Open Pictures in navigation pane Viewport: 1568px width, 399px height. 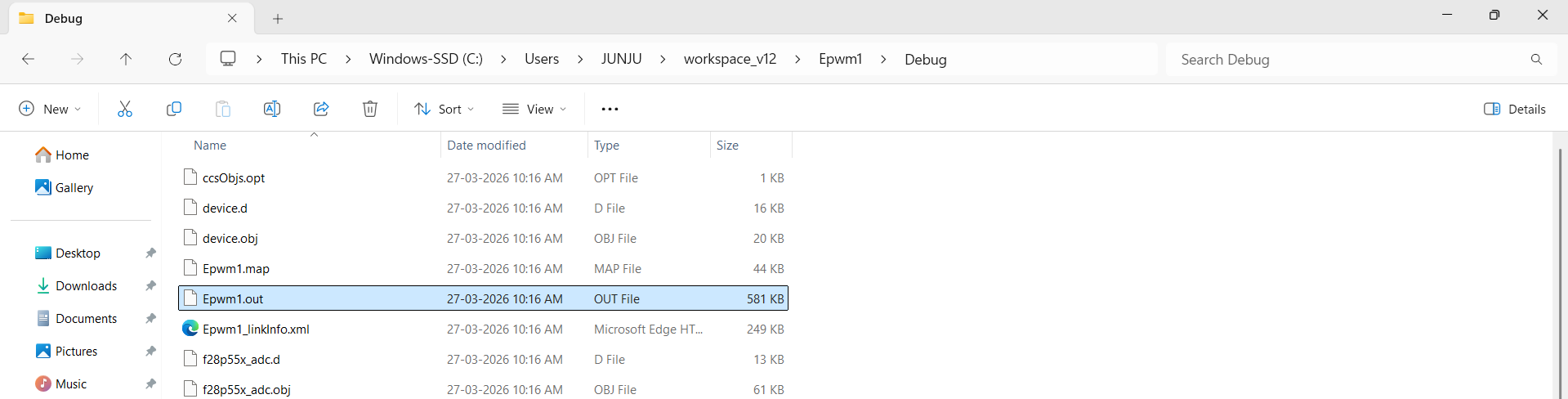pos(66,352)
